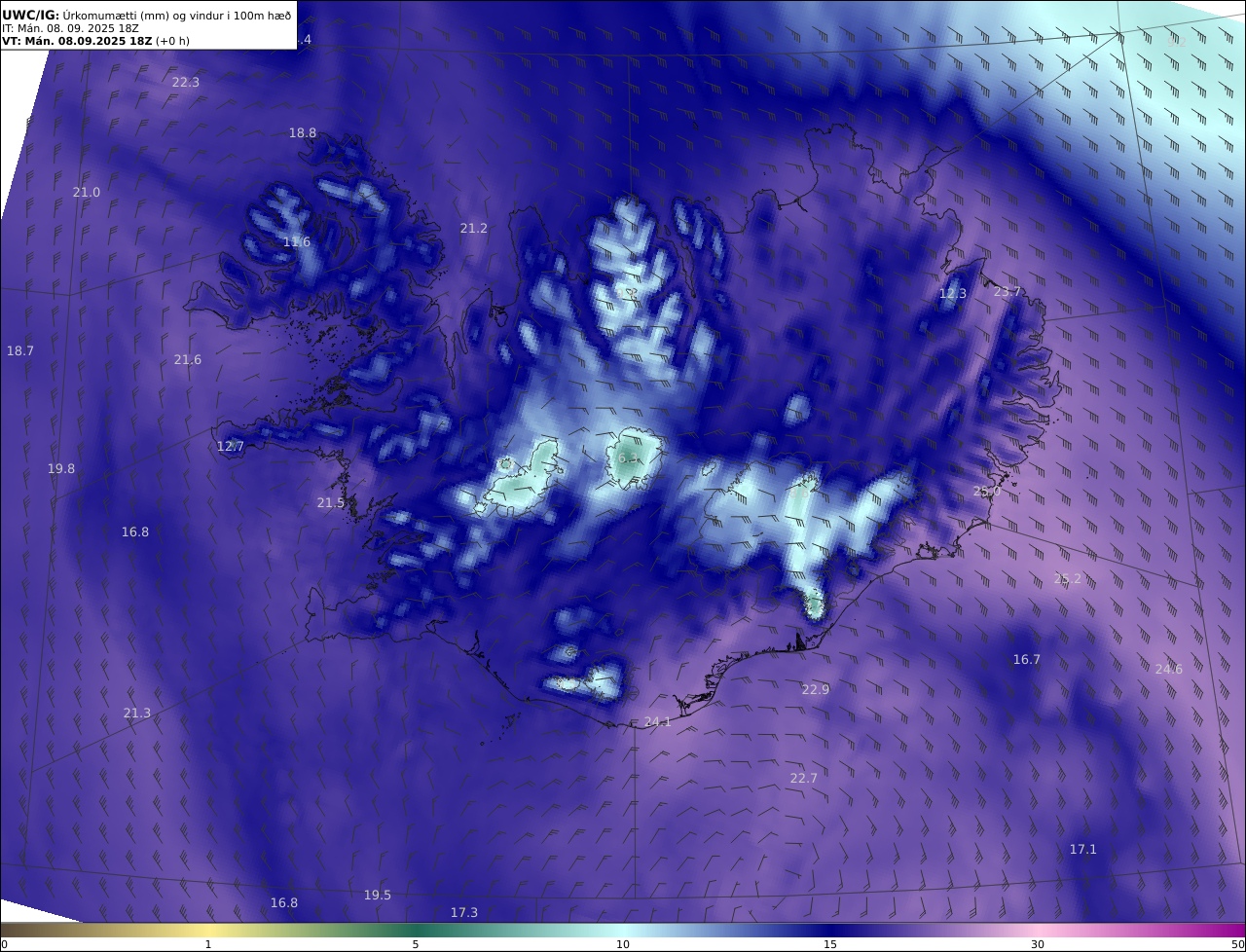Click the 18.8 wind value label
Screen dimensions: 1246x952
[x=303, y=133]
